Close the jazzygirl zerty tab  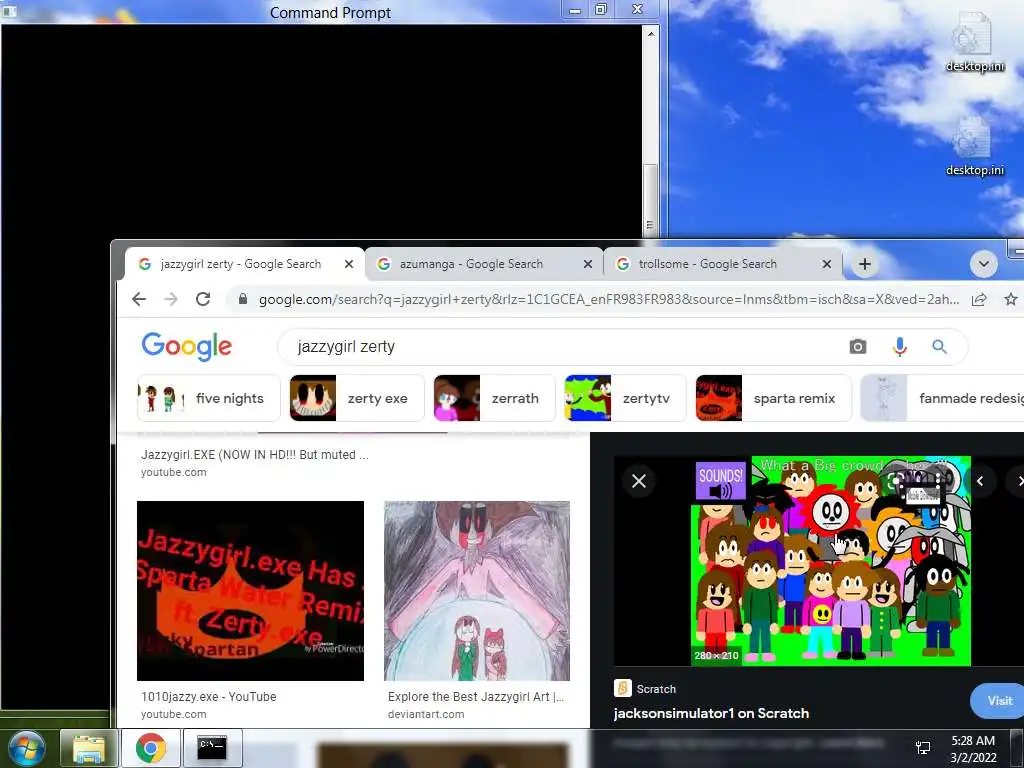pos(349,264)
